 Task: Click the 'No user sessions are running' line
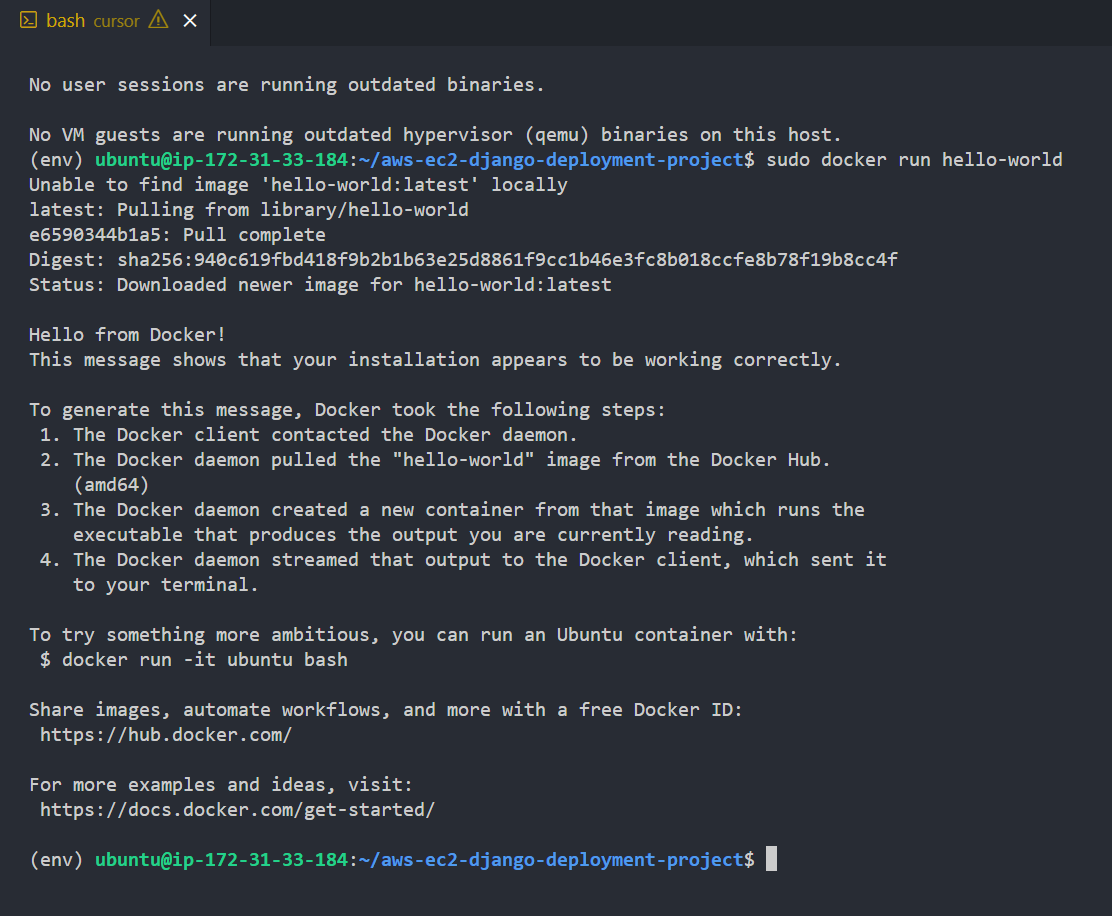[x=287, y=85]
